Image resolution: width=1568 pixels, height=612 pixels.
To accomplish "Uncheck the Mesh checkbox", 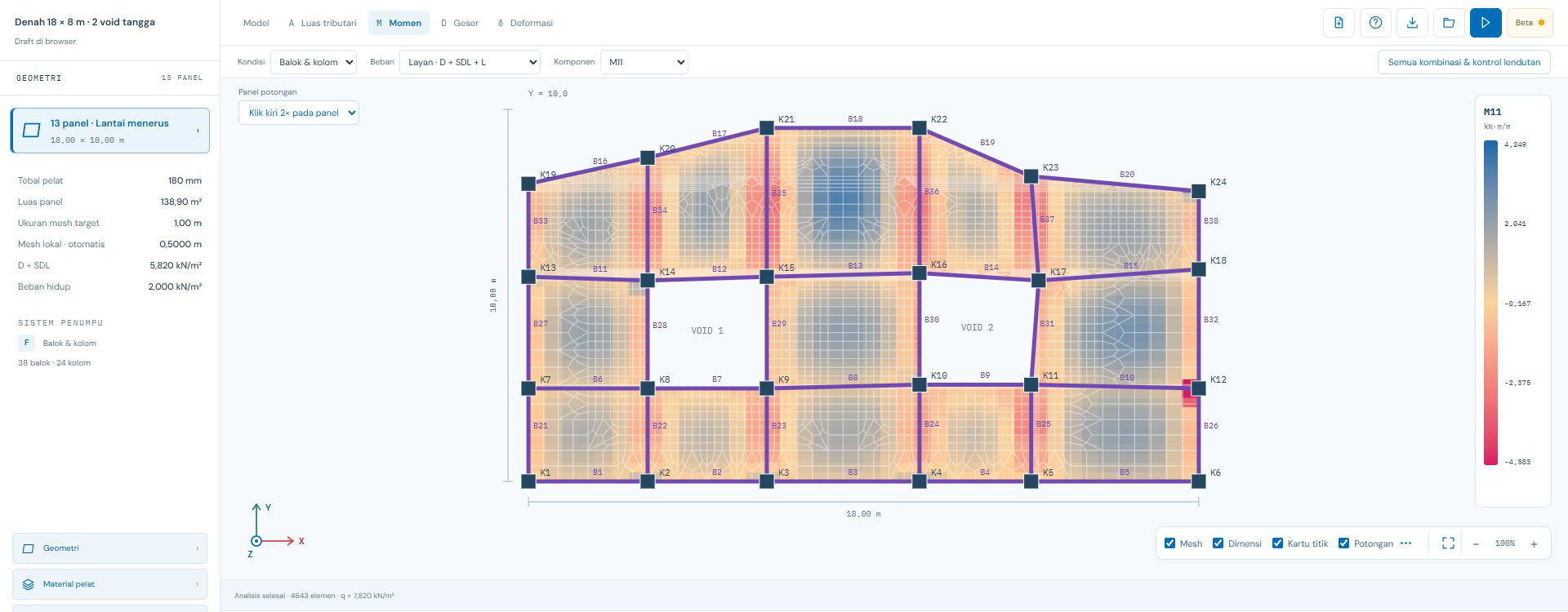I will [1169, 543].
